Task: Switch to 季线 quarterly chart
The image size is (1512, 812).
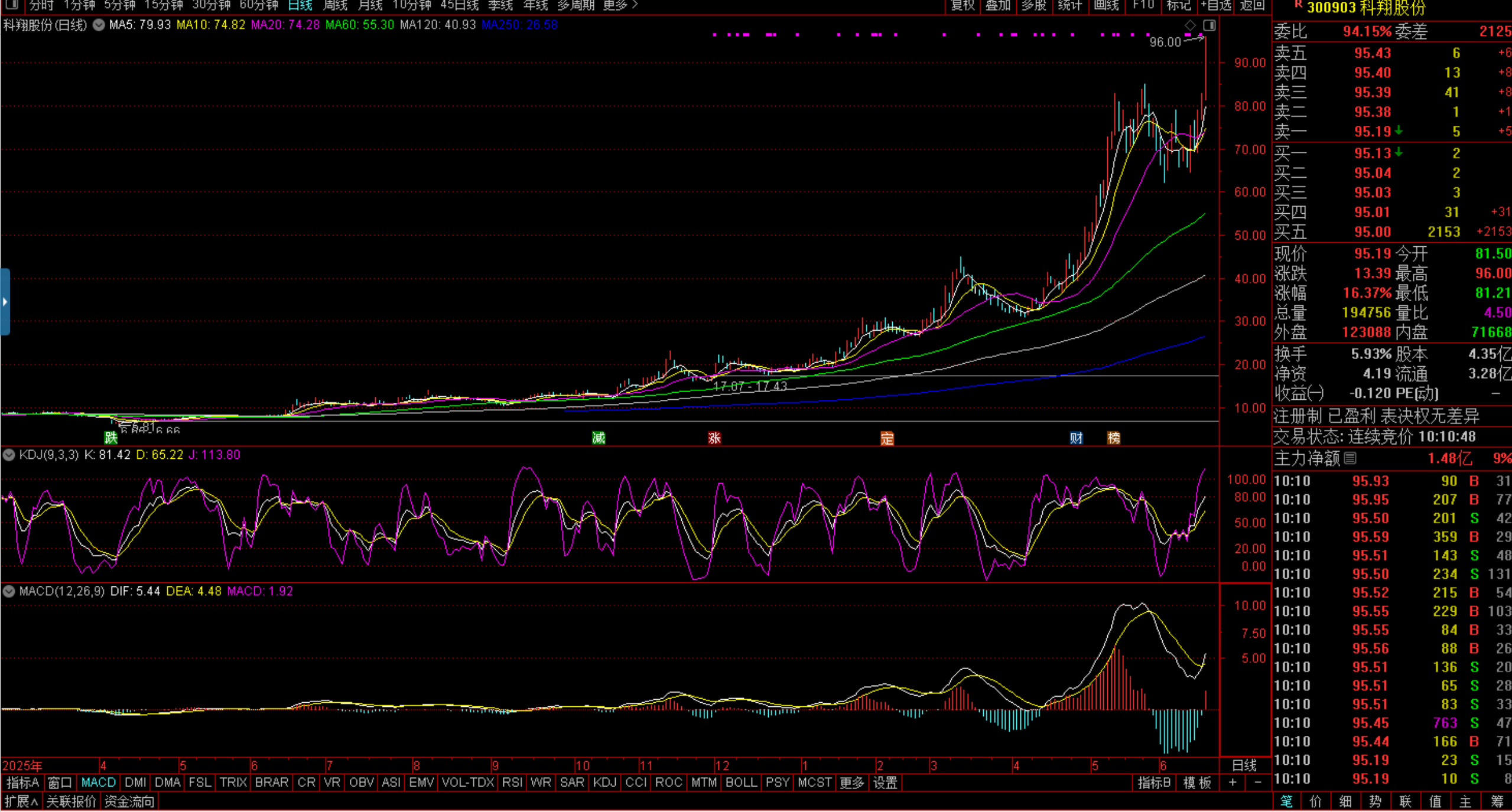Action: tap(500, 5)
